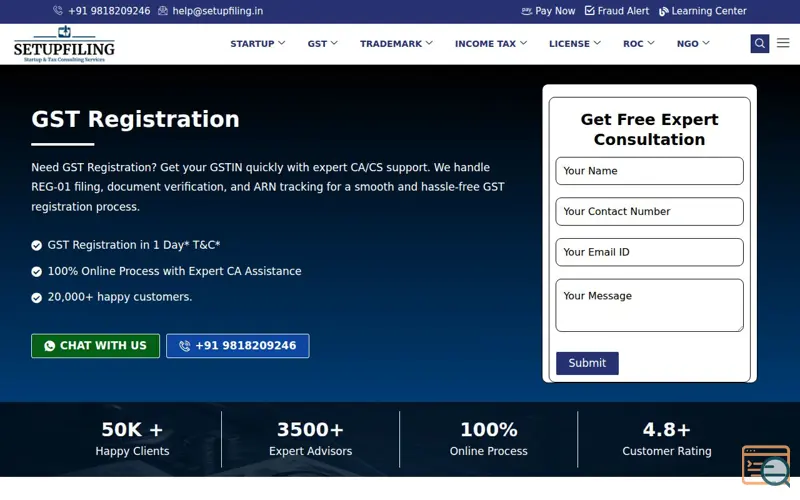The image size is (800, 500).
Task: Click text 100% Online Process with Expert CA Assistance
Action: click(x=174, y=271)
